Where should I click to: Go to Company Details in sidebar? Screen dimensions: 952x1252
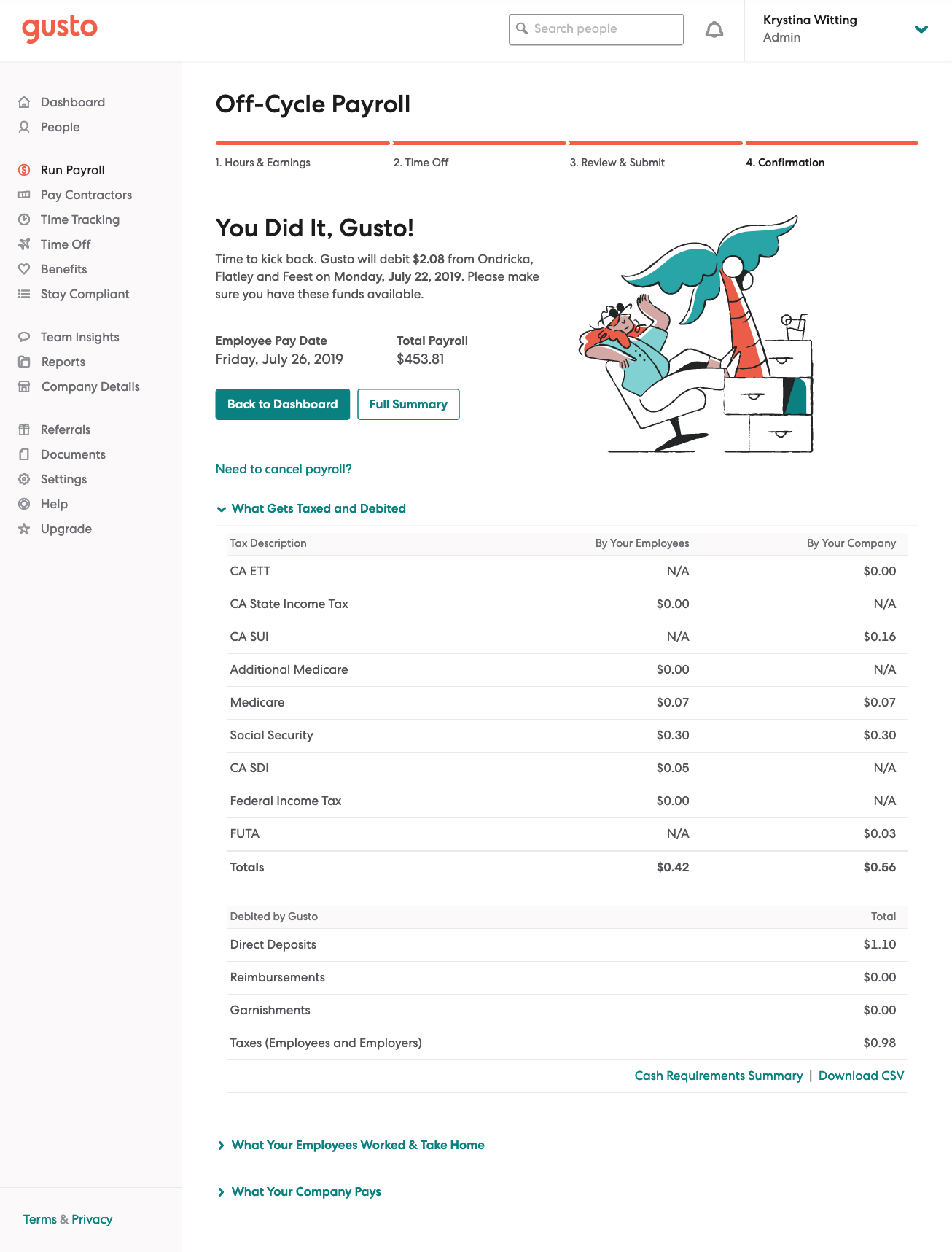point(90,386)
